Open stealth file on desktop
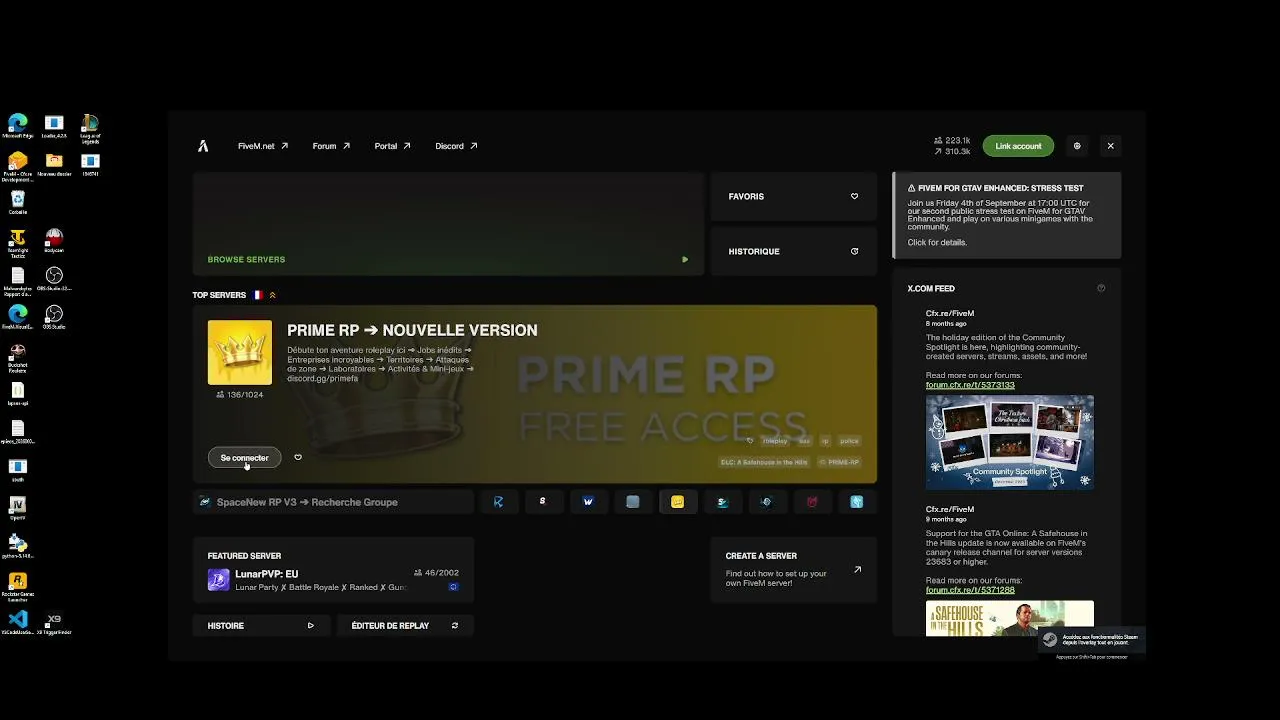 [x=18, y=470]
